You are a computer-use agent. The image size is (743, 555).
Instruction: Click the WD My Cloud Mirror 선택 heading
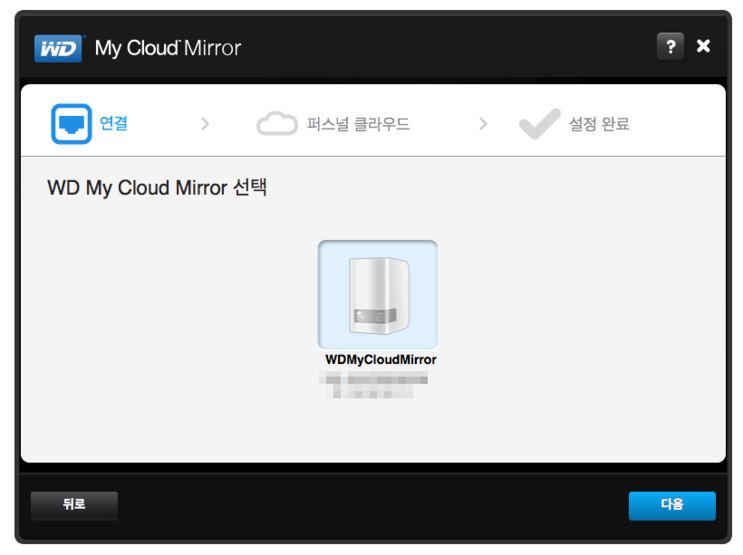click(x=157, y=188)
